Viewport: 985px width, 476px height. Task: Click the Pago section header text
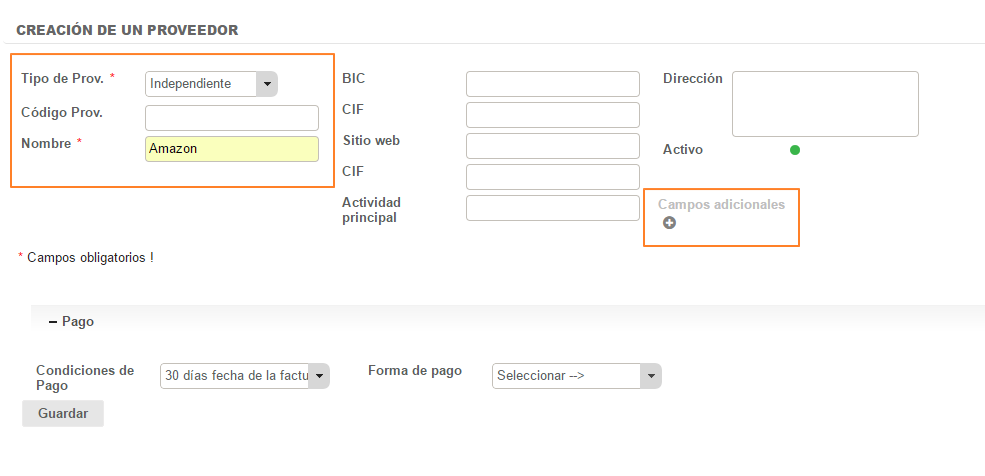pyautogui.click(x=78, y=322)
